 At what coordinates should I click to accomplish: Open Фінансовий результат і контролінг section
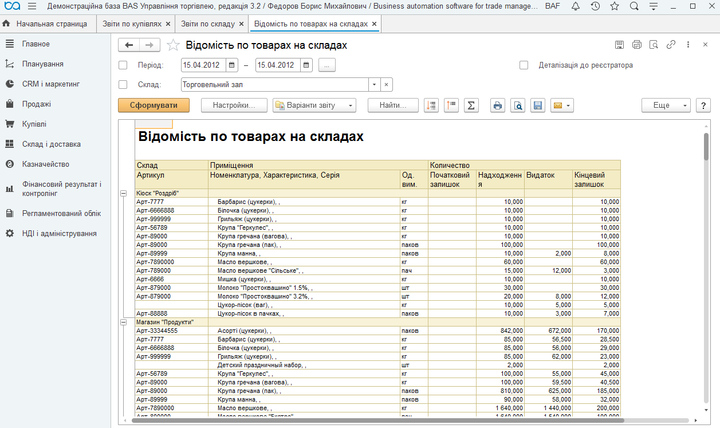click(x=62, y=189)
